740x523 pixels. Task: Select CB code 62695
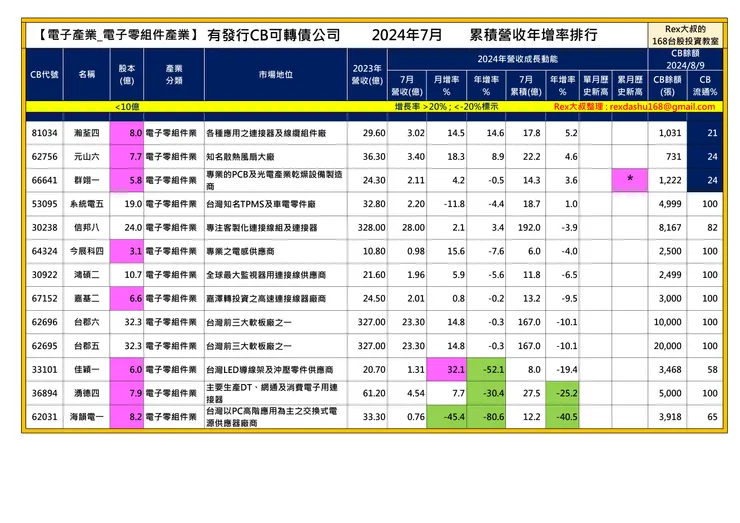click(44, 346)
